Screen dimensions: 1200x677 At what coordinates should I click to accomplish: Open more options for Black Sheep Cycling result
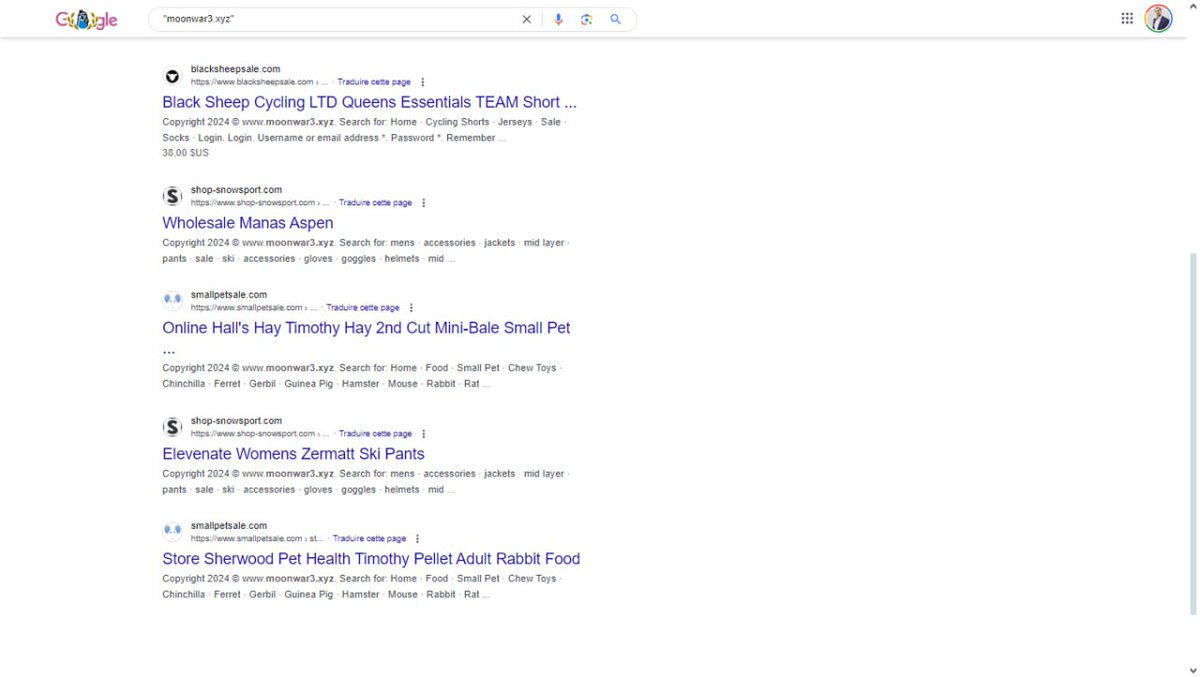pyautogui.click(x=423, y=82)
